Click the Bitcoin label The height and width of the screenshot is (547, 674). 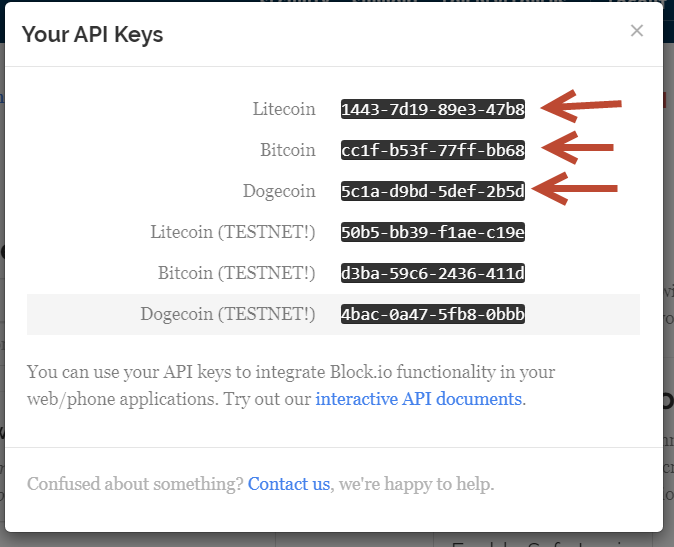(x=287, y=150)
